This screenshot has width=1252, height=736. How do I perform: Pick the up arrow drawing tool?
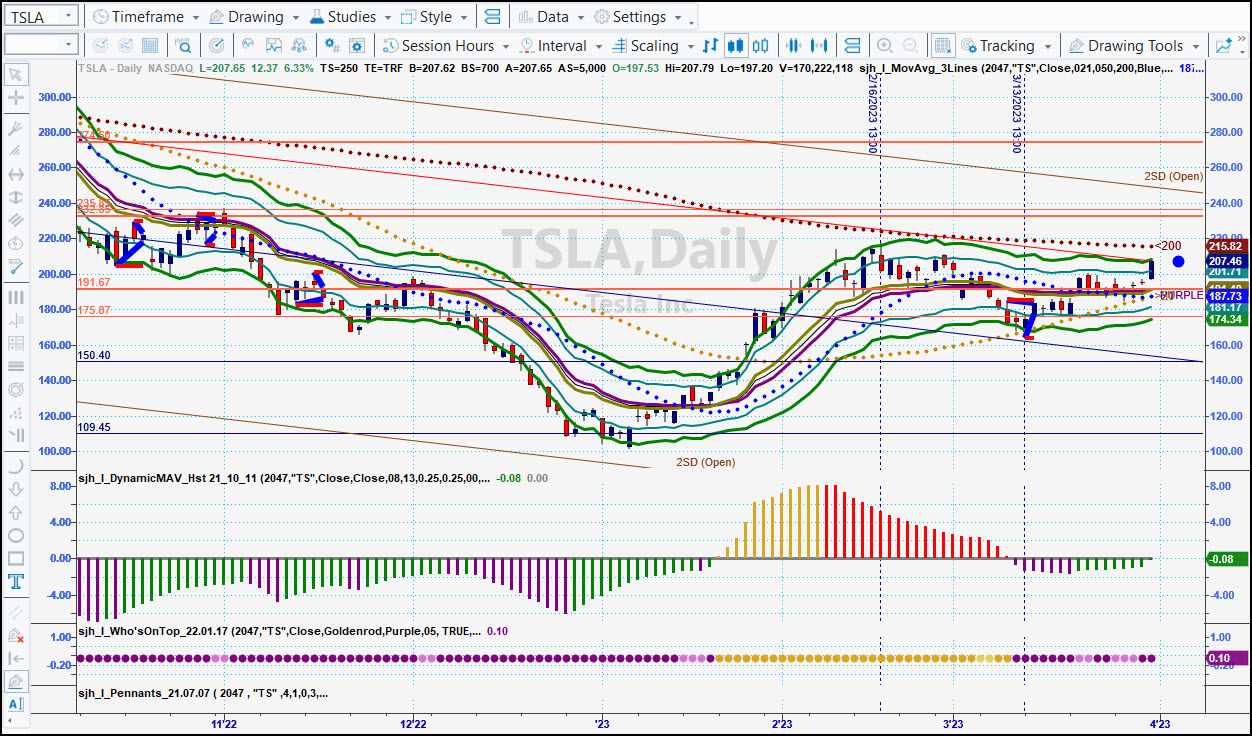pos(16,512)
